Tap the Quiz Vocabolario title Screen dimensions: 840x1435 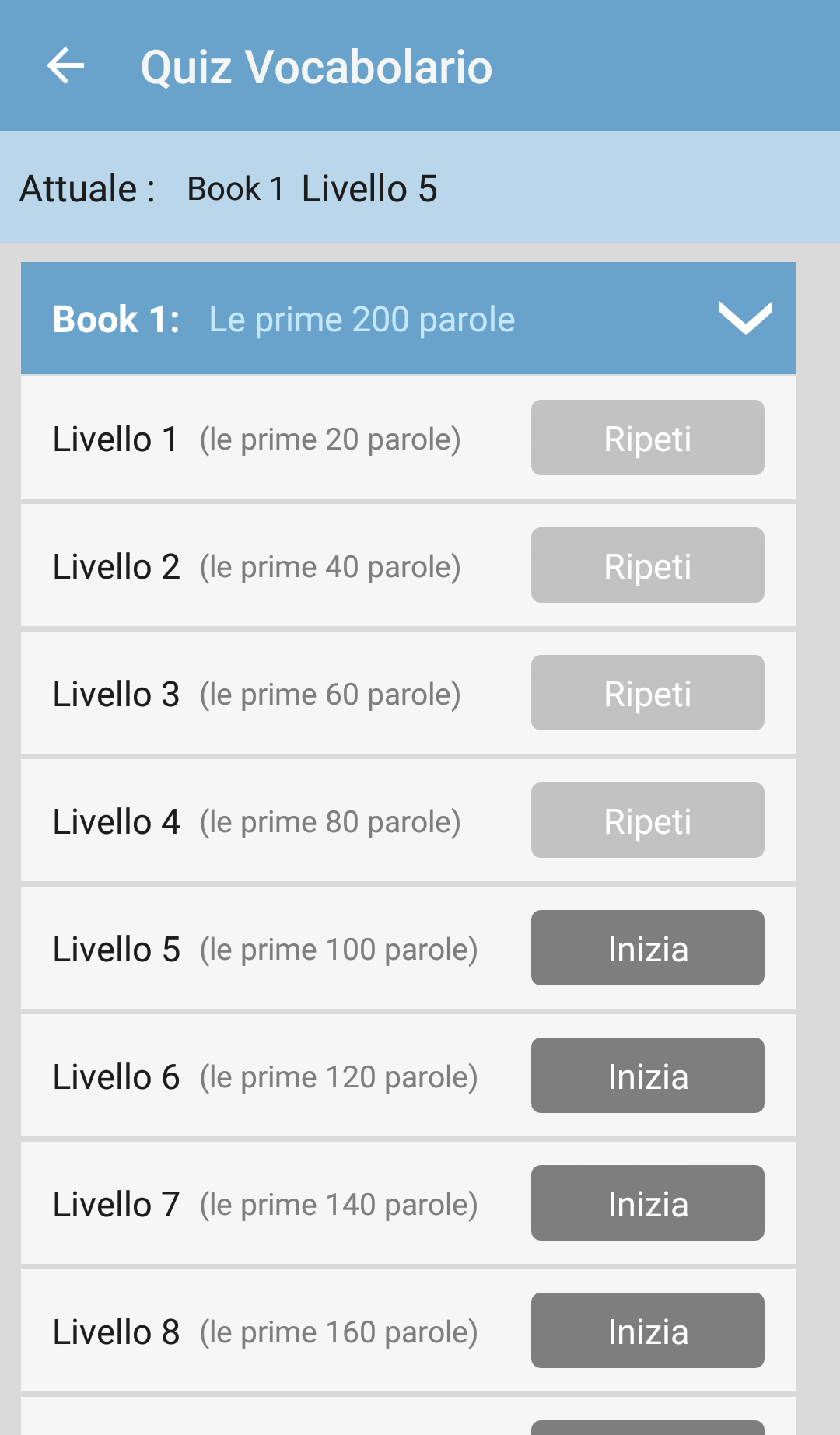(316, 67)
